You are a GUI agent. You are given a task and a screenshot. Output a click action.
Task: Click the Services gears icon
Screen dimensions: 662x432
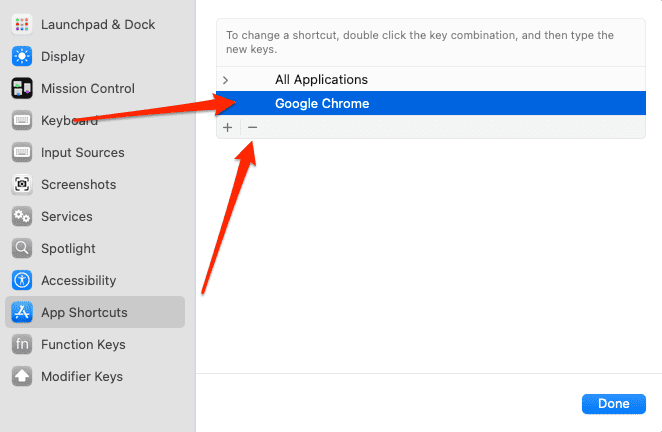click(22, 216)
